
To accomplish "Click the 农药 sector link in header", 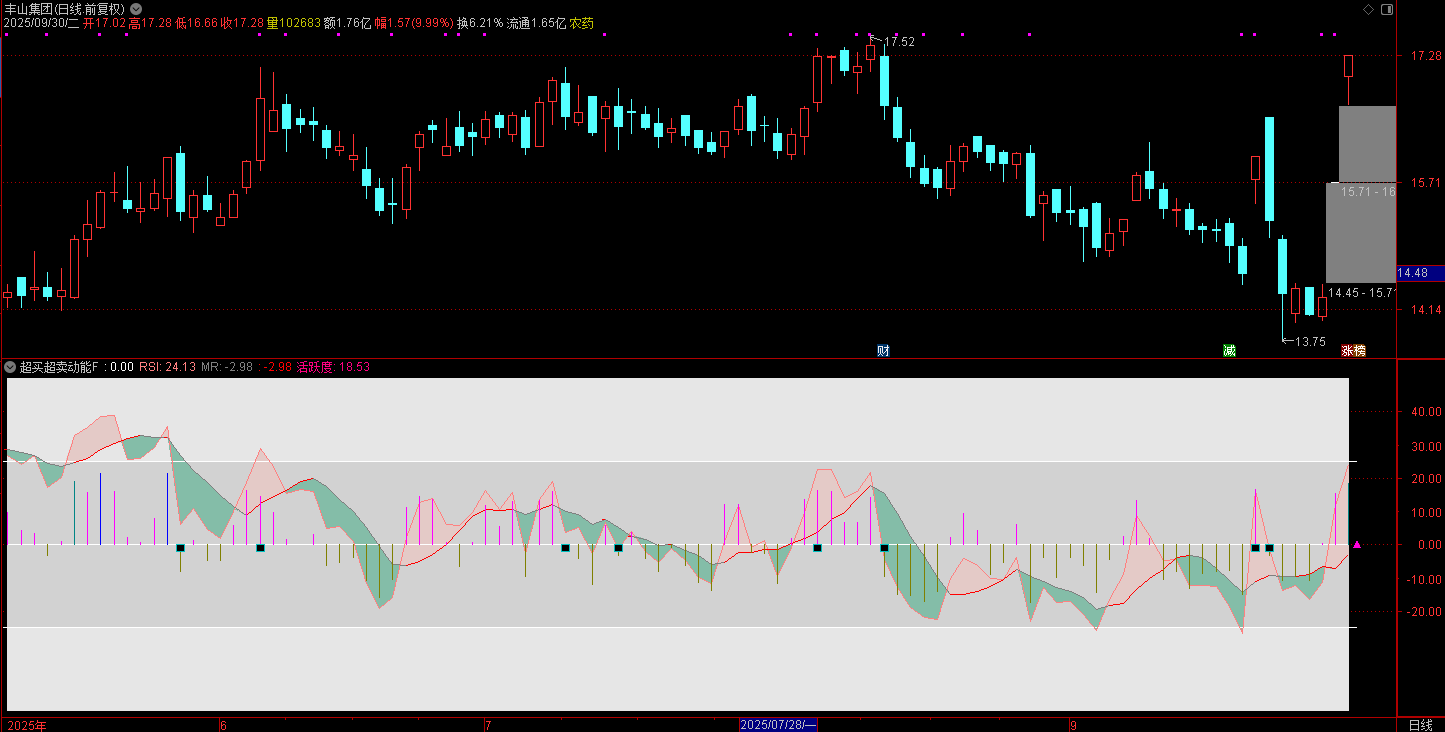I will coord(582,23).
